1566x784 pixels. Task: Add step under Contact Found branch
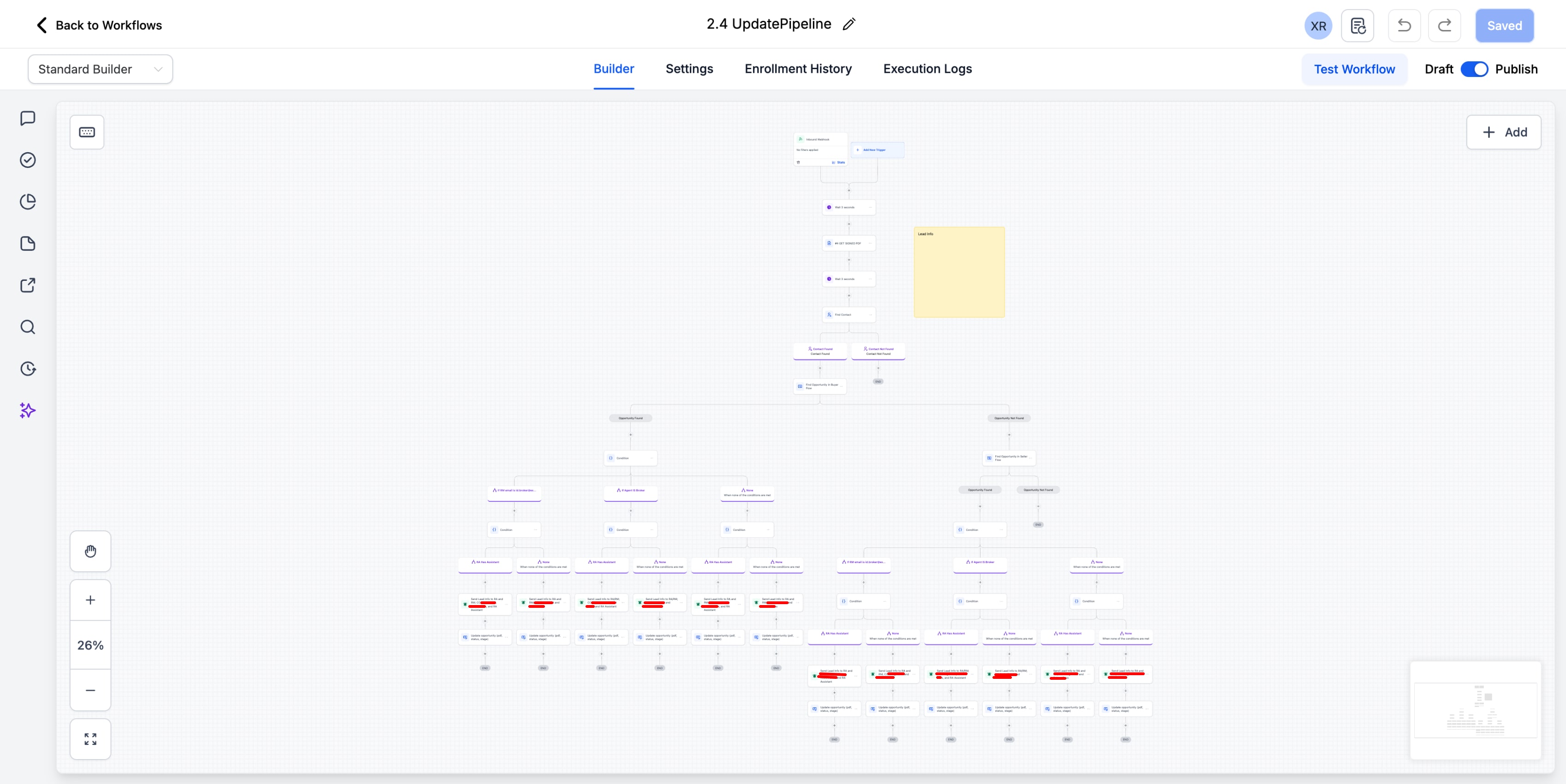819,368
